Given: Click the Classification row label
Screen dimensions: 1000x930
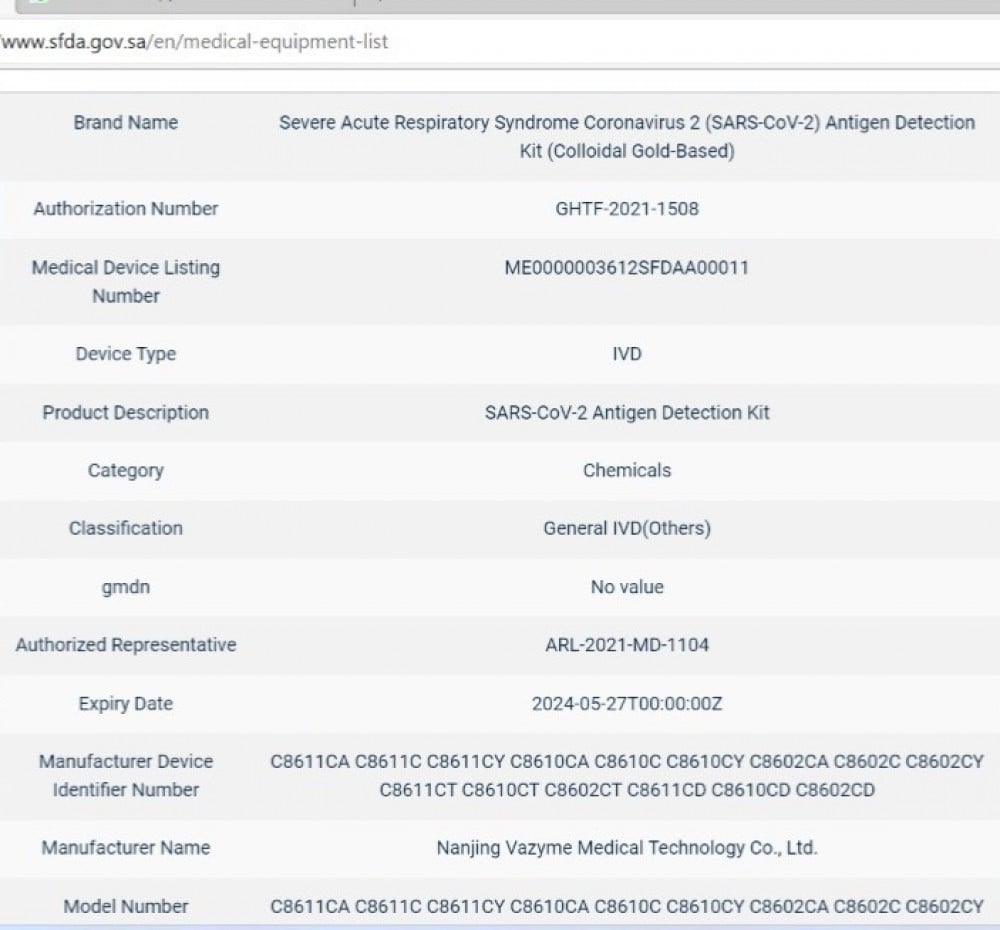Looking at the screenshot, I should [125, 528].
